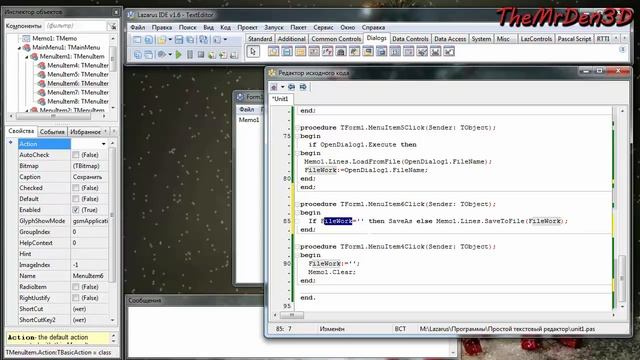Select the TPrinterSetupDialog component icon
Image resolution: width=640 pixels, height=360 pixels.
tap(422, 51)
